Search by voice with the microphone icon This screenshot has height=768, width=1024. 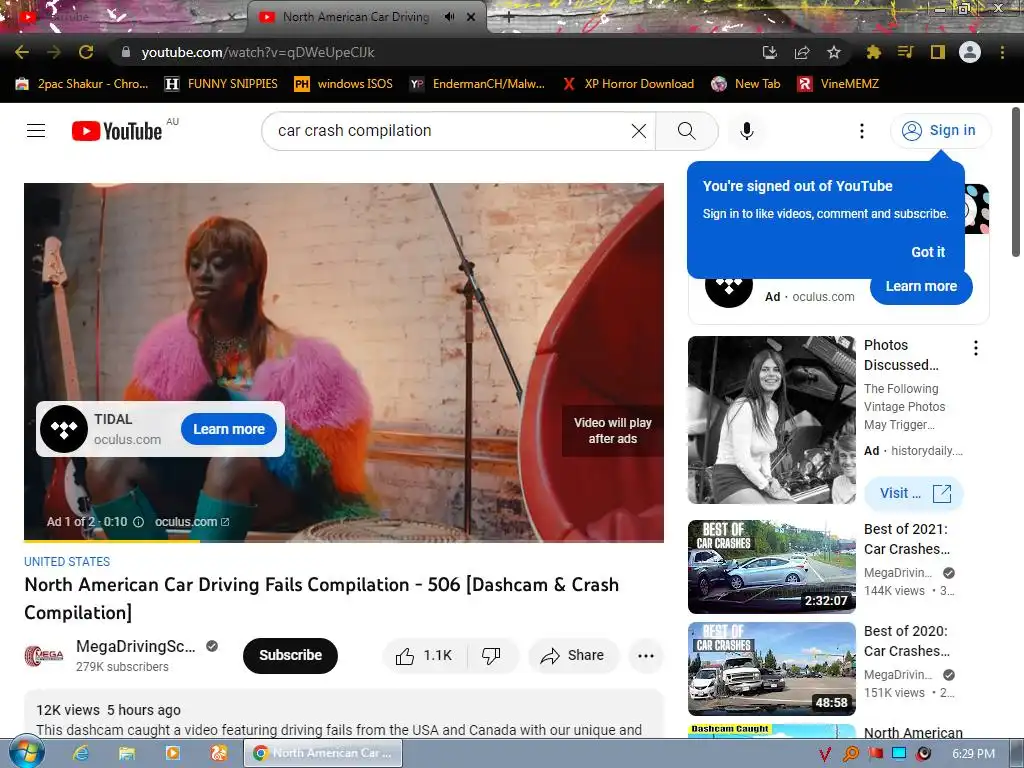[746, 131]
